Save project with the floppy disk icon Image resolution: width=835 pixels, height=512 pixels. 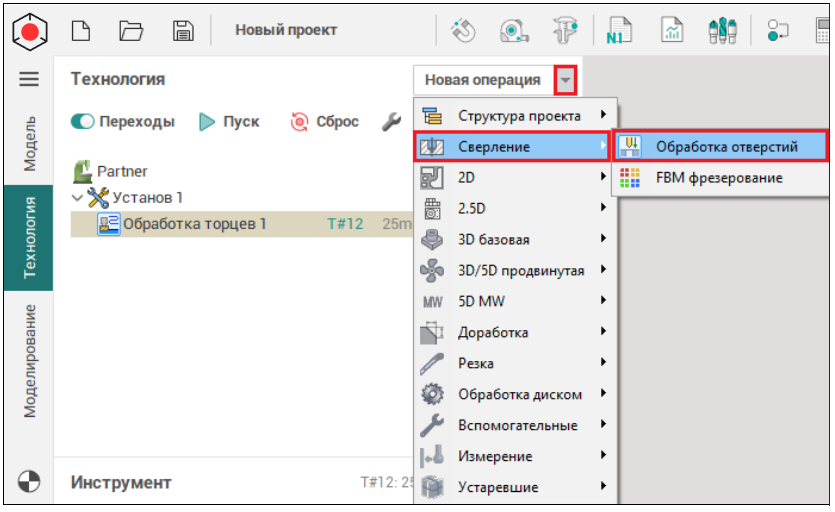(183, 30)
